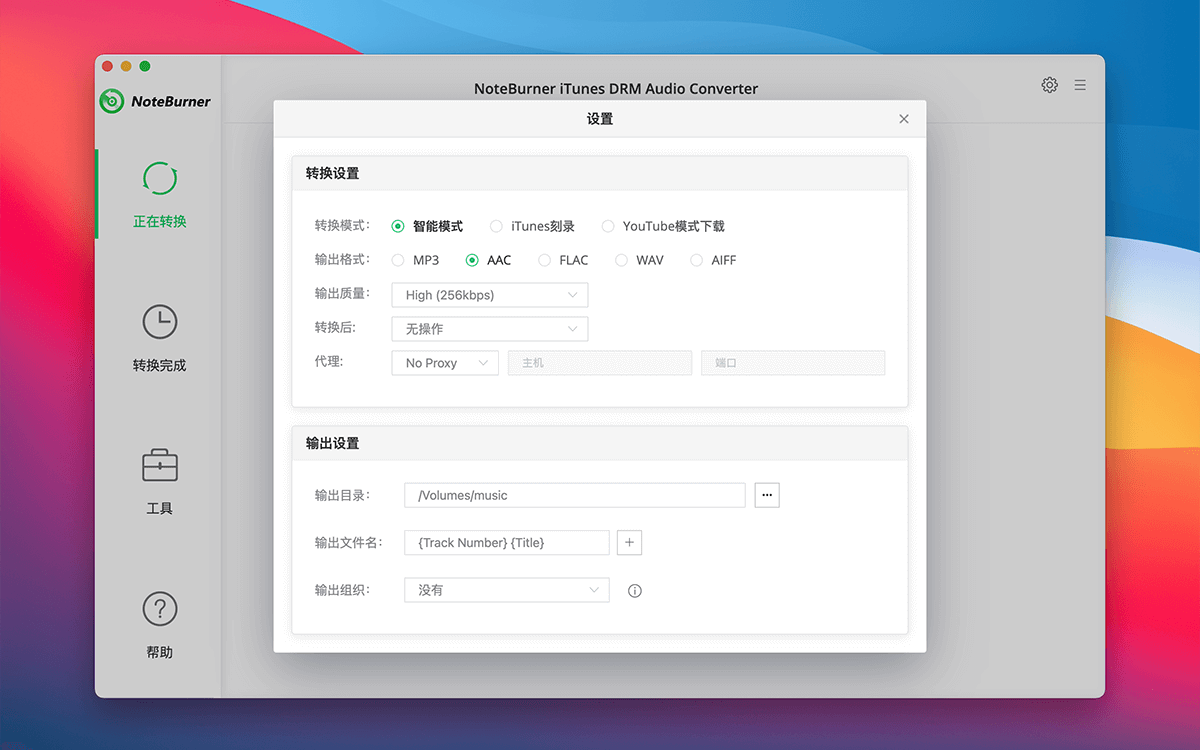The image size is (1200, 750).
Task: Click the 工具 sidebar label
Action: point(160,509)
